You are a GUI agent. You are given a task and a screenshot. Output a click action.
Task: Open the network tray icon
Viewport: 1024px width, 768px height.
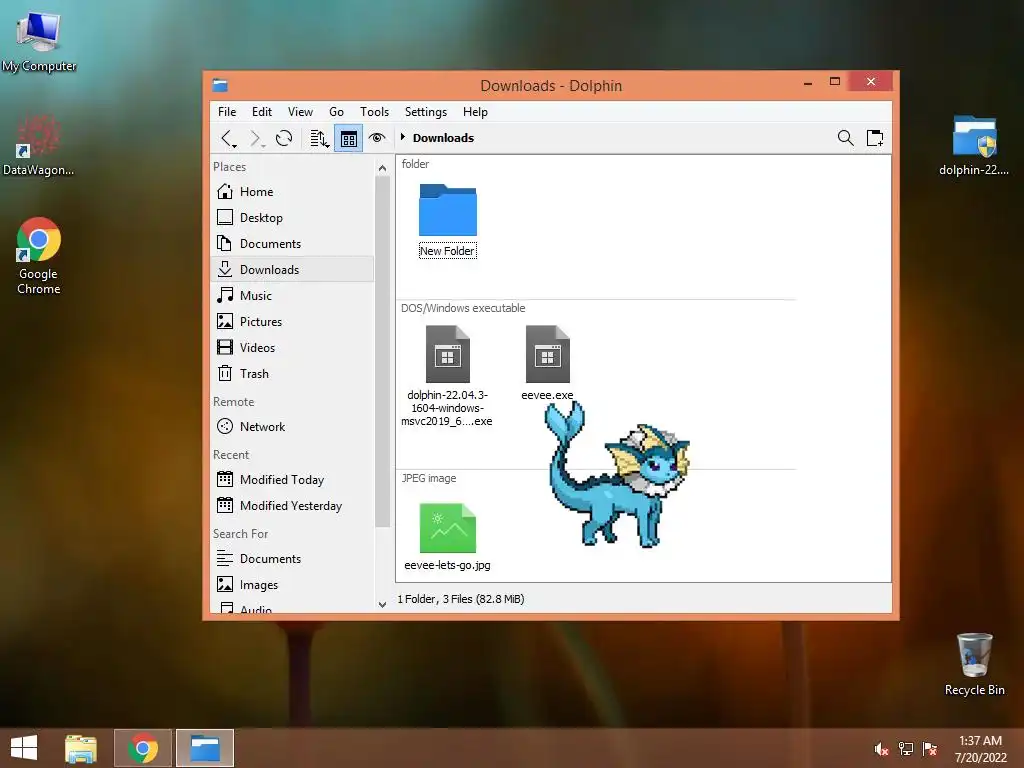pos(906,749)
